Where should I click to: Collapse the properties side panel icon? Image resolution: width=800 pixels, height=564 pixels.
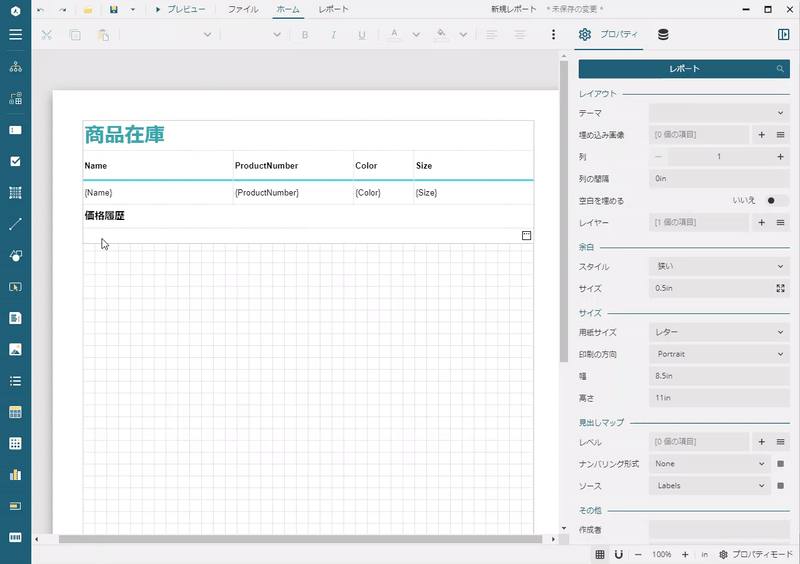click(783, 34)
